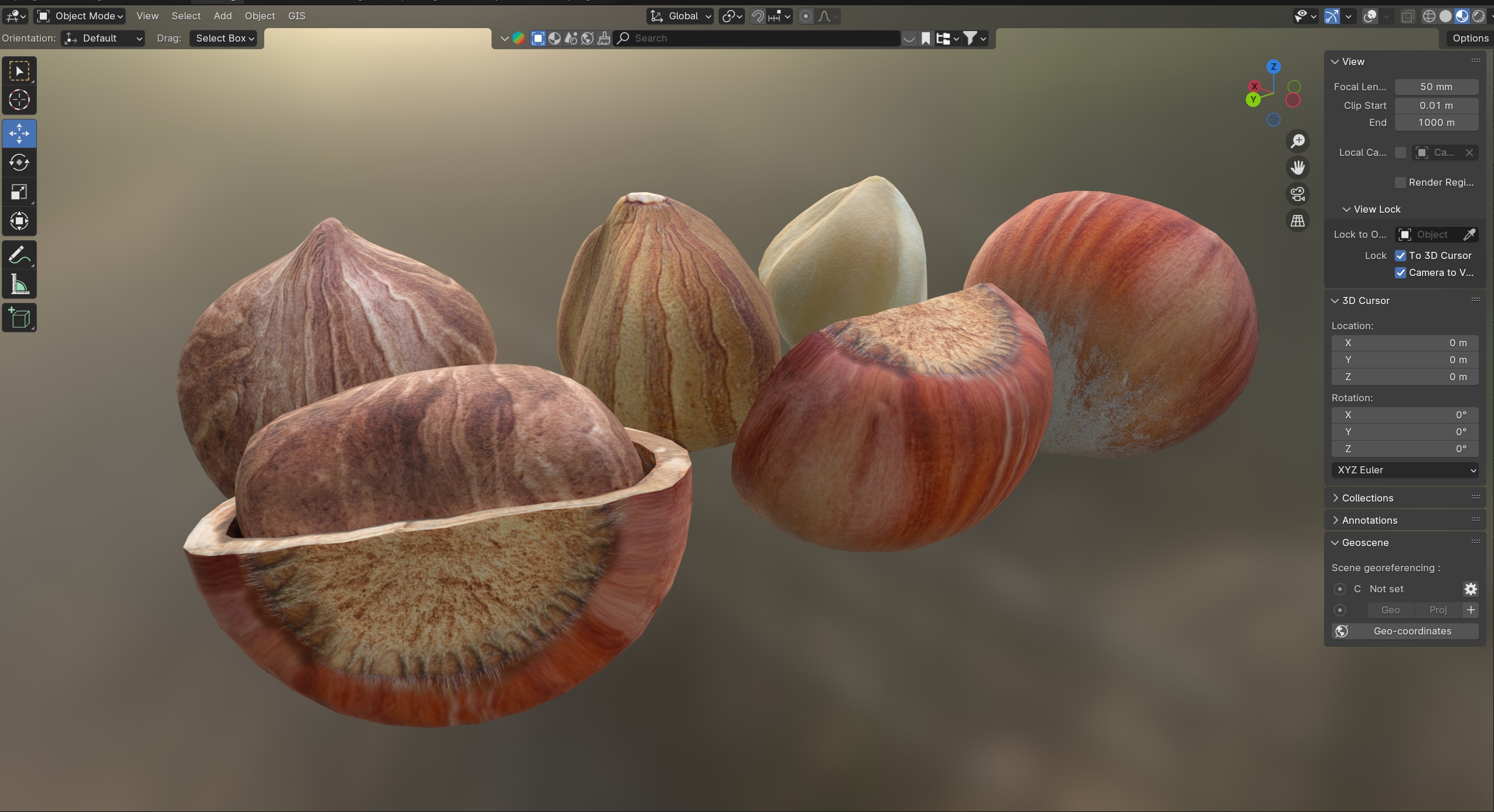1494x812 pixels.
Task: Expand the Collections panel
Action: coord(1367,498)
